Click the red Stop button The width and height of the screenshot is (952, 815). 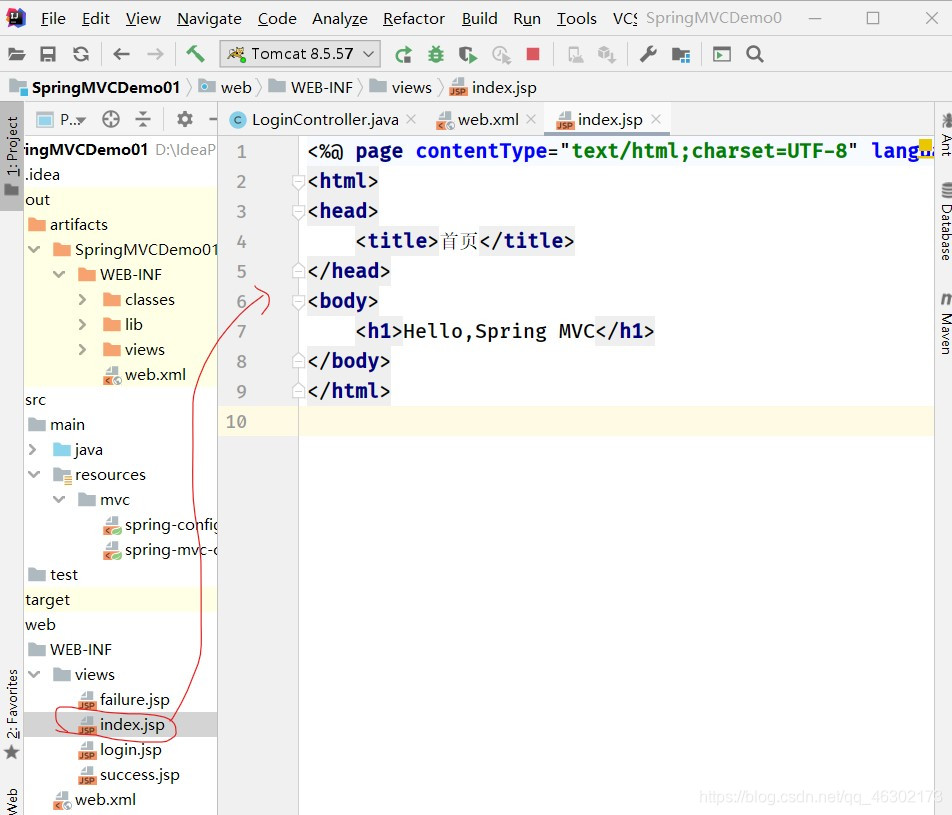(x=533, y=54)
